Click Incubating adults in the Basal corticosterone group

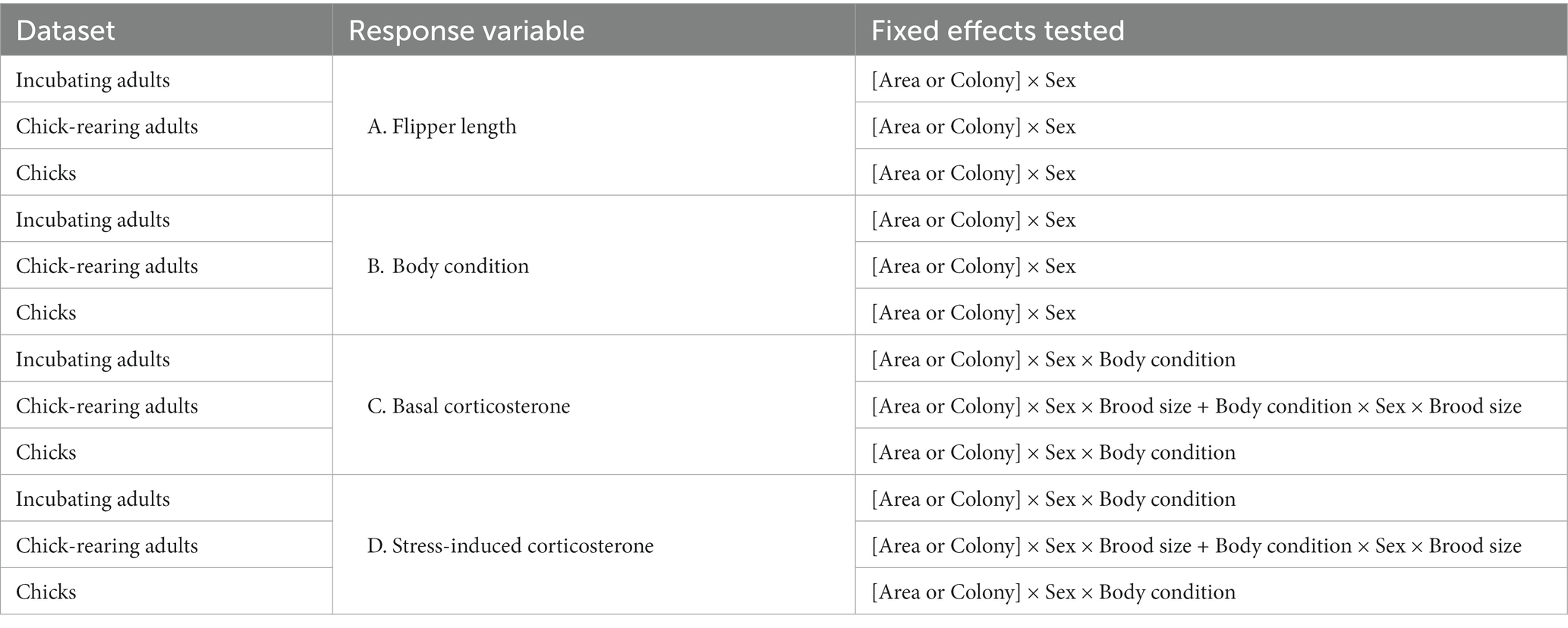(93, 360)
